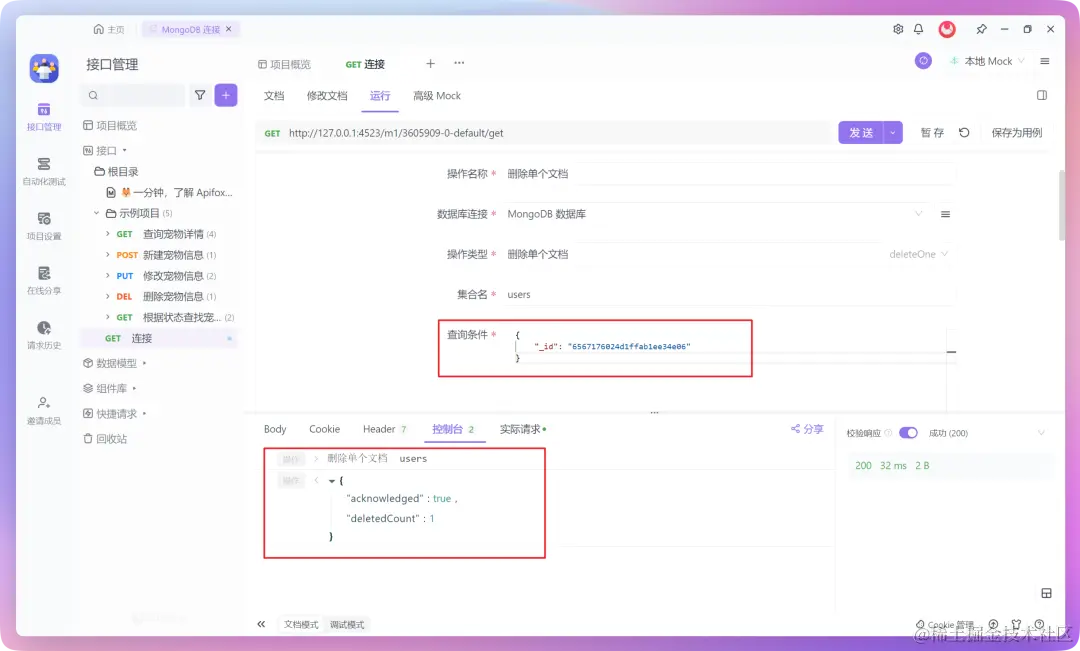Open the deleteOne operation type dropdown
This screenshot has height=651, width=1080.
click(918, 254)
